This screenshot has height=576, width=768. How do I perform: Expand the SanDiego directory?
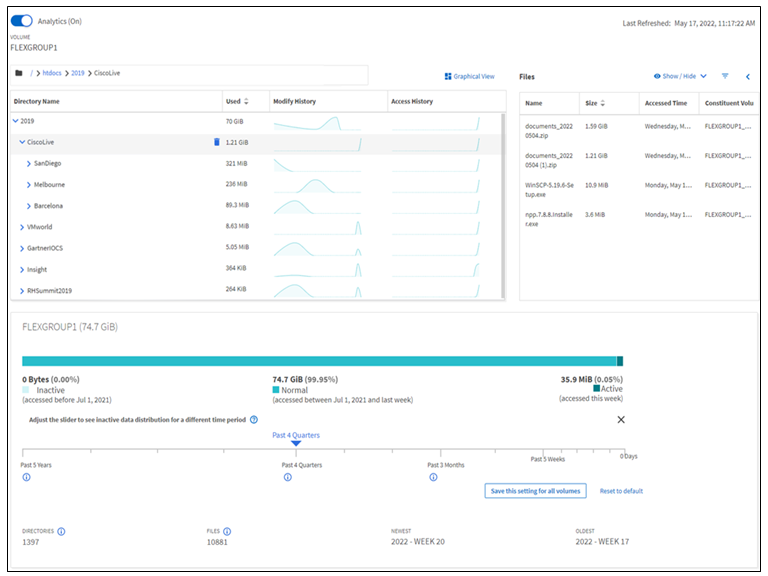coord(28,163)
